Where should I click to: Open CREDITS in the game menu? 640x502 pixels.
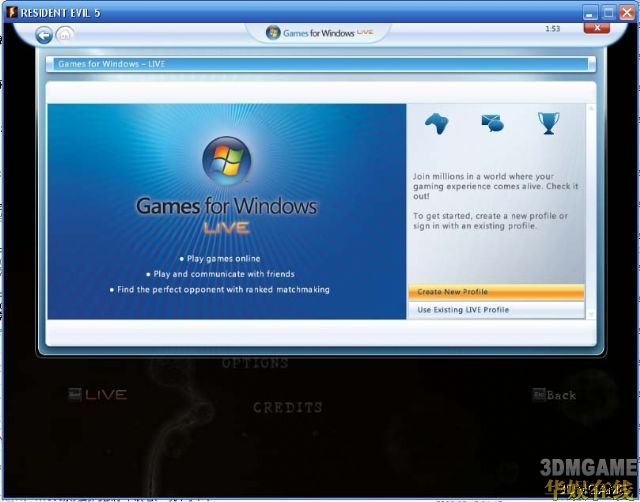click(288, 407)
